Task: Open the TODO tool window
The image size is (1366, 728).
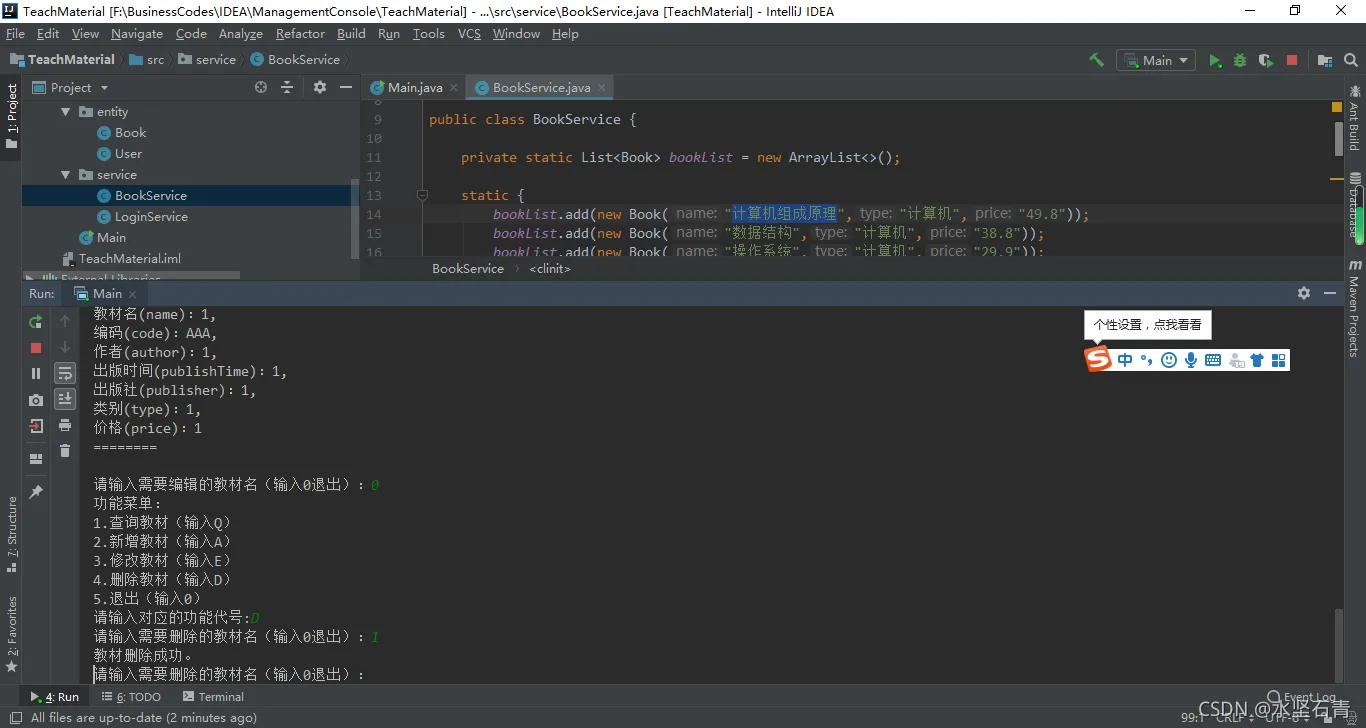Action: point(132,697)
